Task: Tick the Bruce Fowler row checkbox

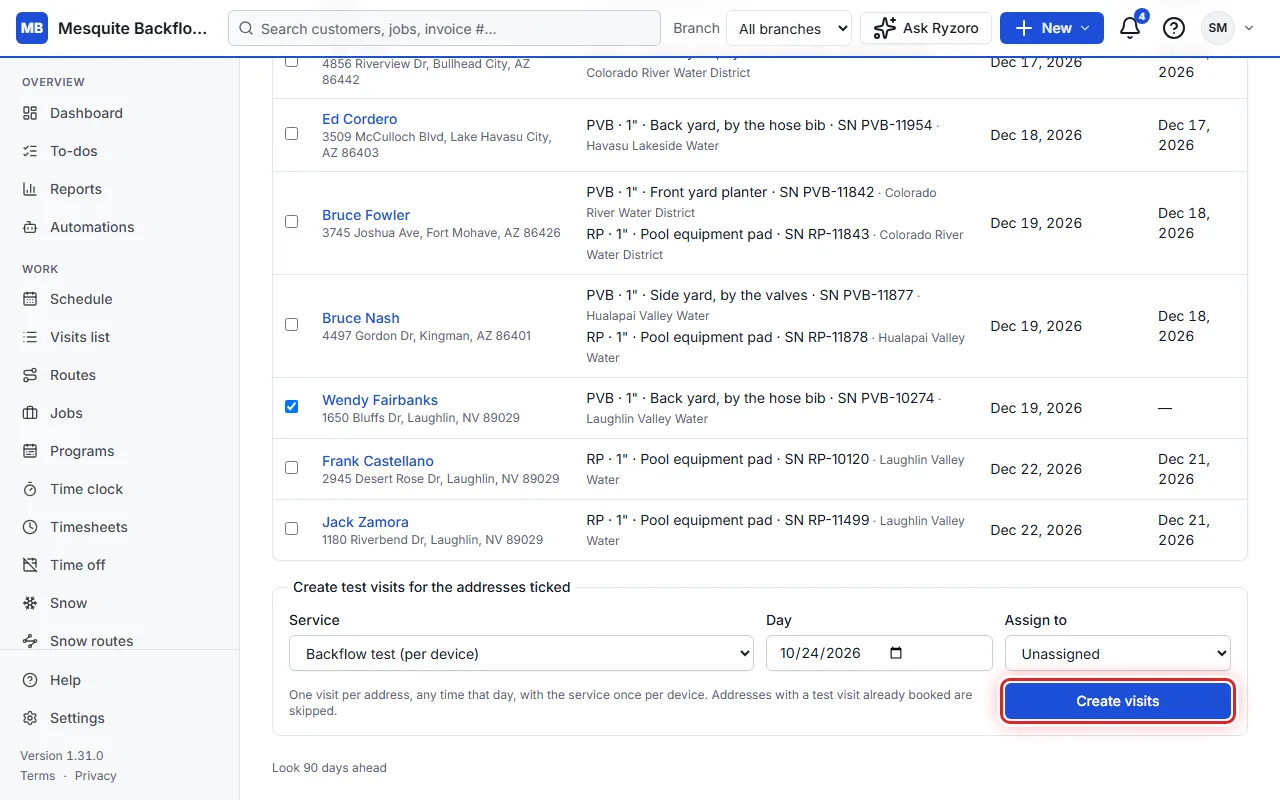Action: [x=291, y=221]
